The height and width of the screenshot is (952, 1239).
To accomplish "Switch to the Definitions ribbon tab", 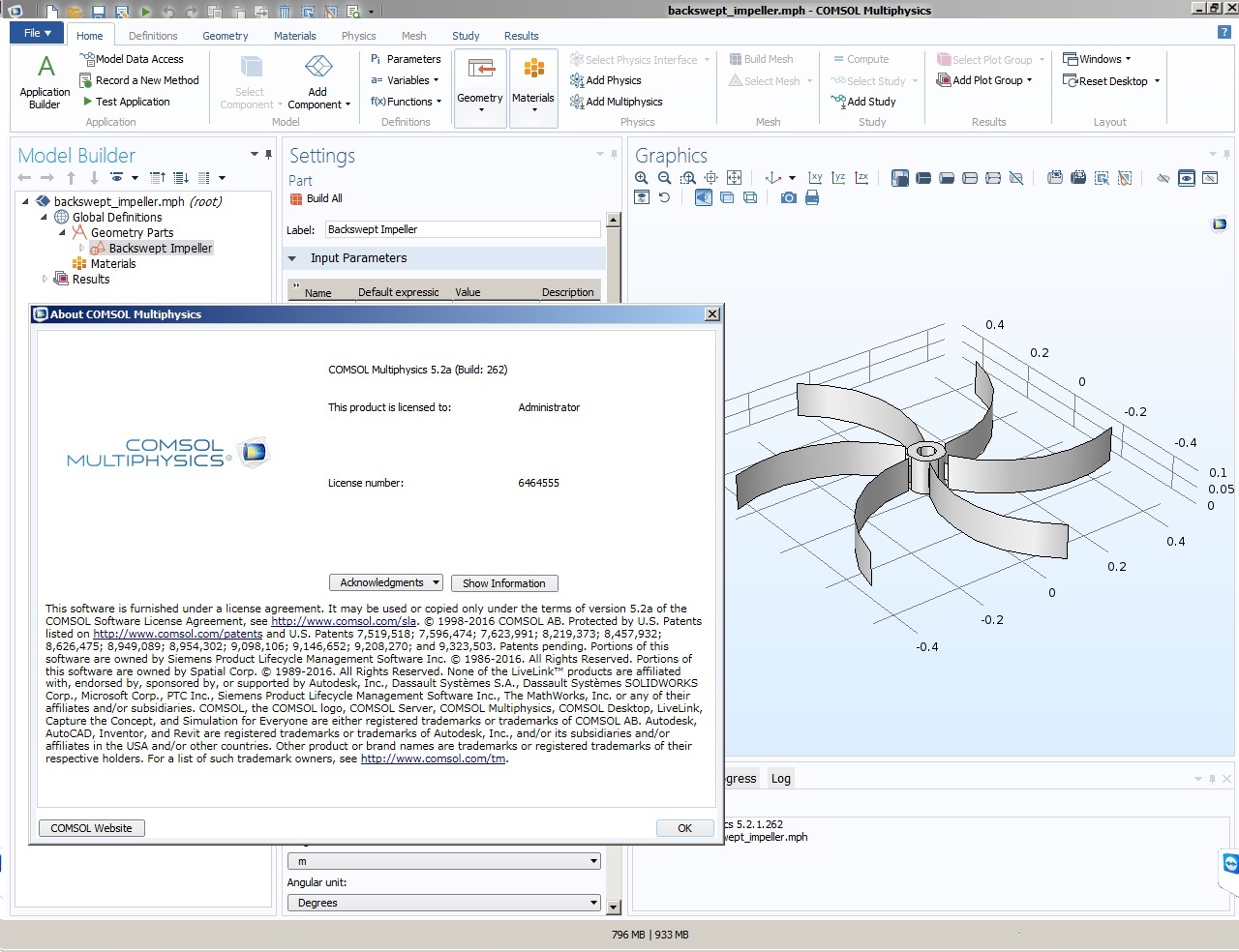I will tap(153, 36).
